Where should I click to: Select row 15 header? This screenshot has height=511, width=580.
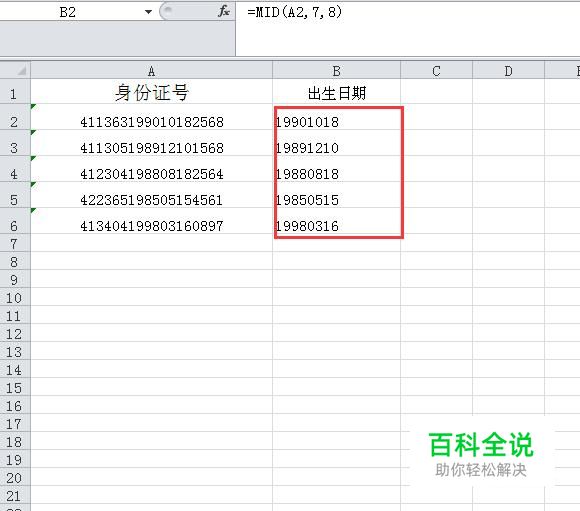pos(15,387)
